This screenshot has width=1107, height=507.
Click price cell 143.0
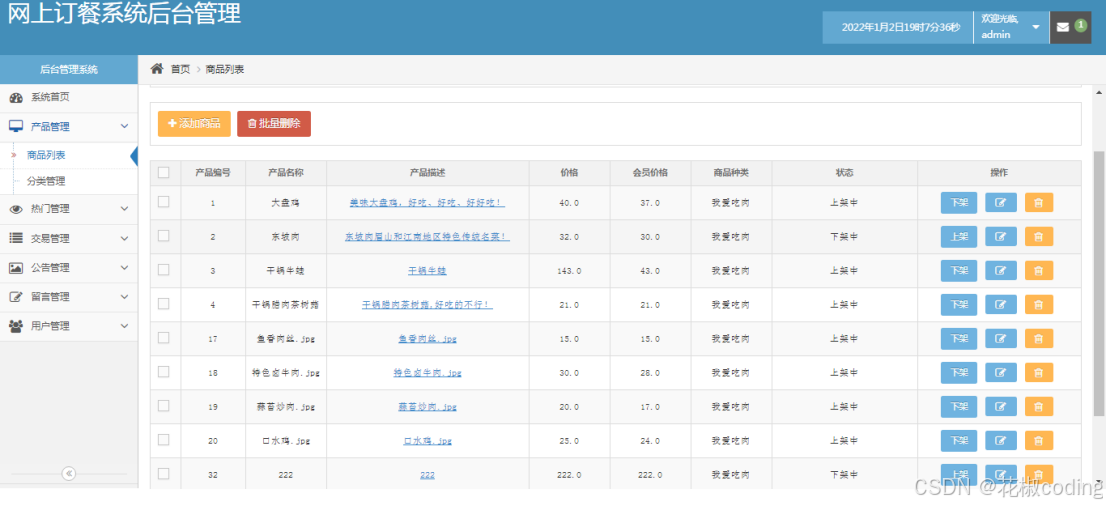569,270
